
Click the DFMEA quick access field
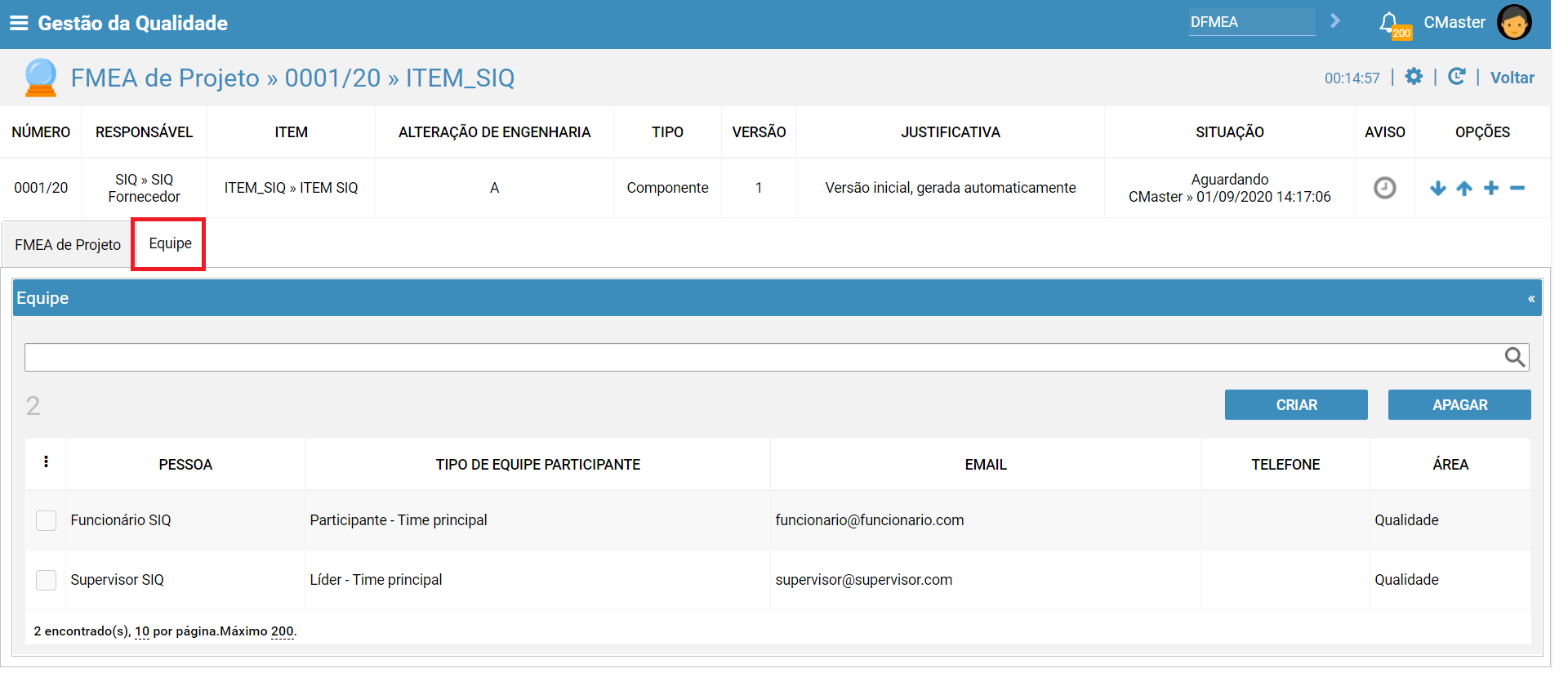pyautogui.click(x=1251, y=22)
